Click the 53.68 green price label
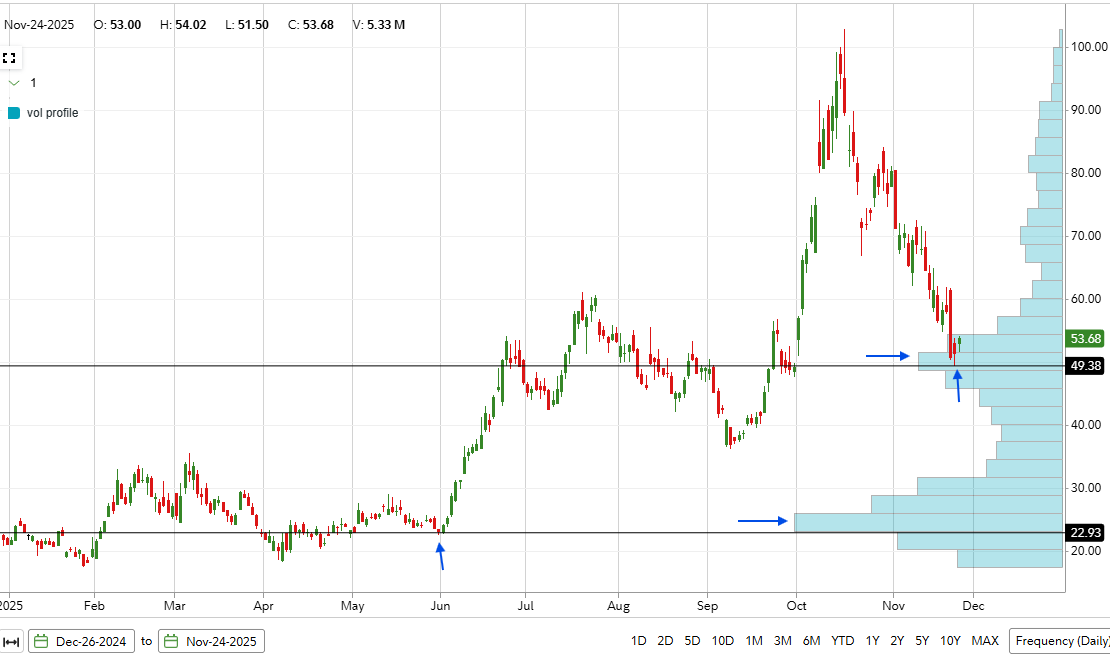The image size is (1110, 658). (1083, 339)
